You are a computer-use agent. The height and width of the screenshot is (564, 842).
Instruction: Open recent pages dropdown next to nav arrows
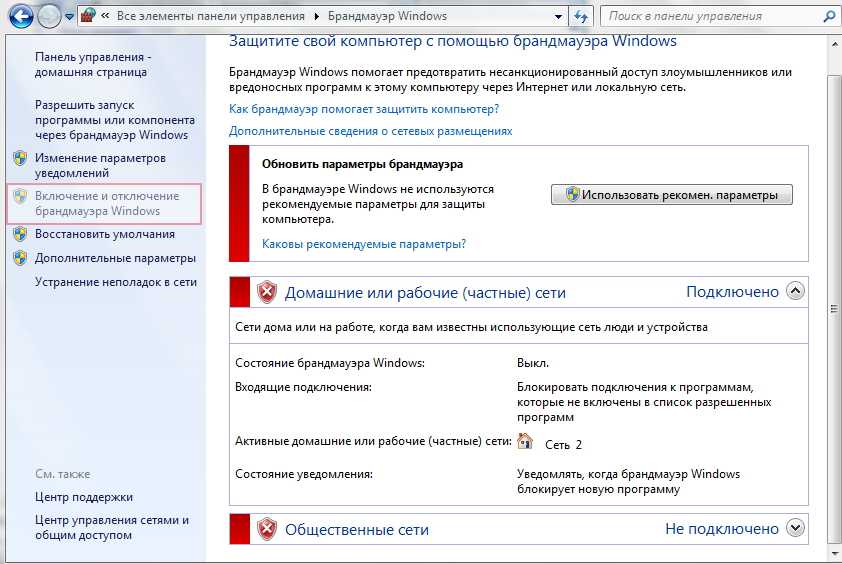tap(69, 17)
